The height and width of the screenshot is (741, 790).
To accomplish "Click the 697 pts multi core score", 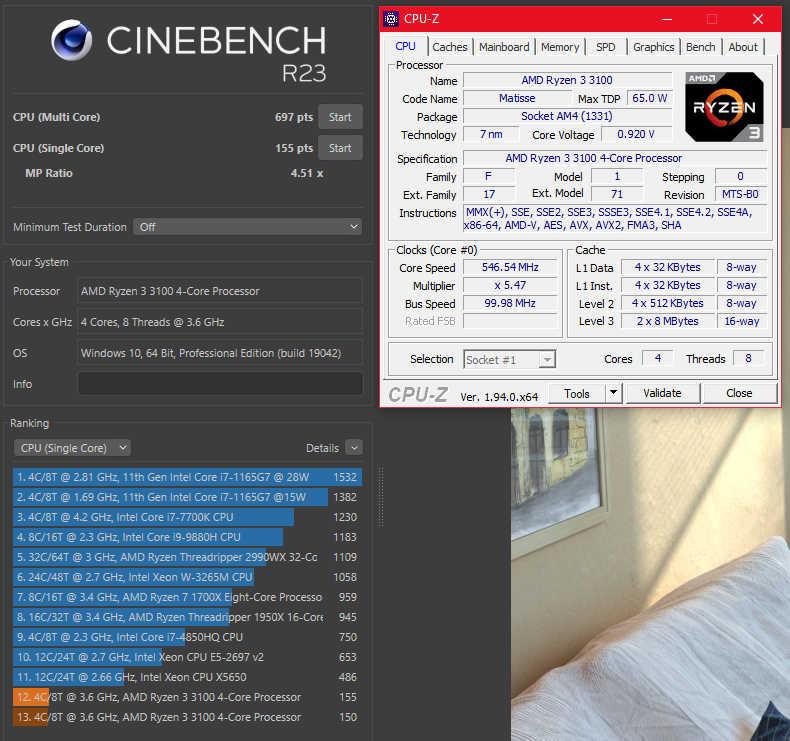I will click(x=294, y=117).
